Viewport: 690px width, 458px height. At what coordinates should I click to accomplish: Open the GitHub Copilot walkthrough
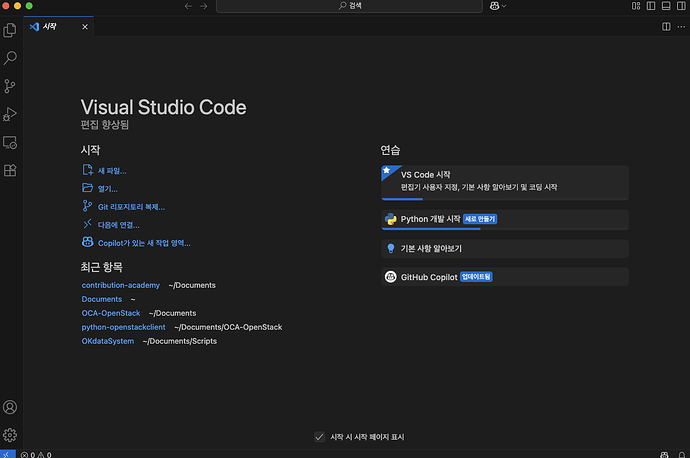(x=505, y=277)
